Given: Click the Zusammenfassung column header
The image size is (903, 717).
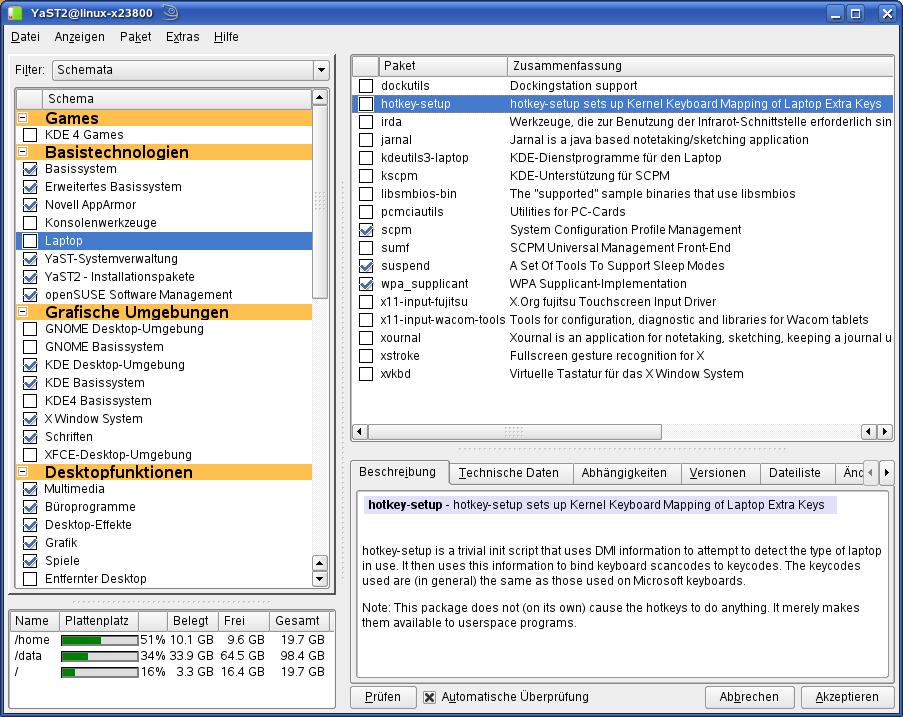Looking at the screenshot, I should pyautogui.click(x=700, y=66).
